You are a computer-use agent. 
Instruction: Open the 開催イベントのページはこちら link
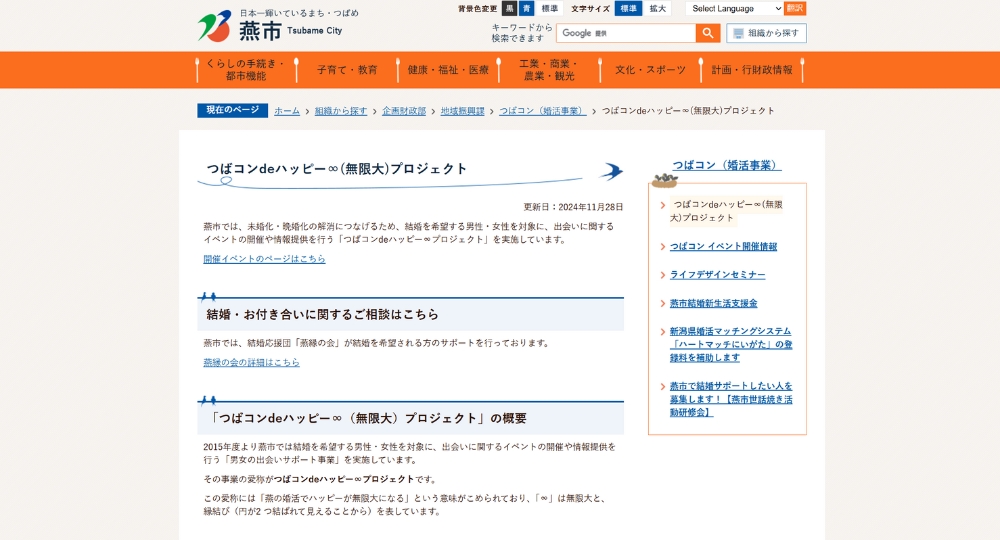pyautogui.click(x=264, y=259)
